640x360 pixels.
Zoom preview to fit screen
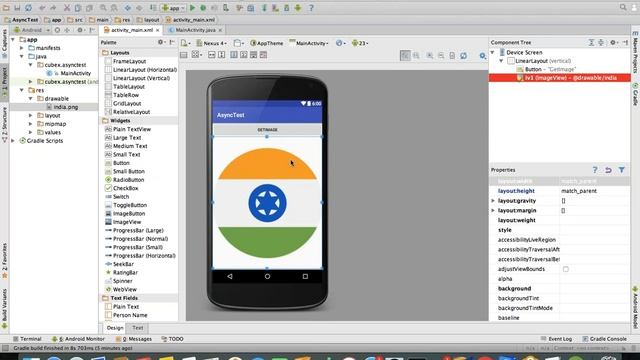(405, 56)
